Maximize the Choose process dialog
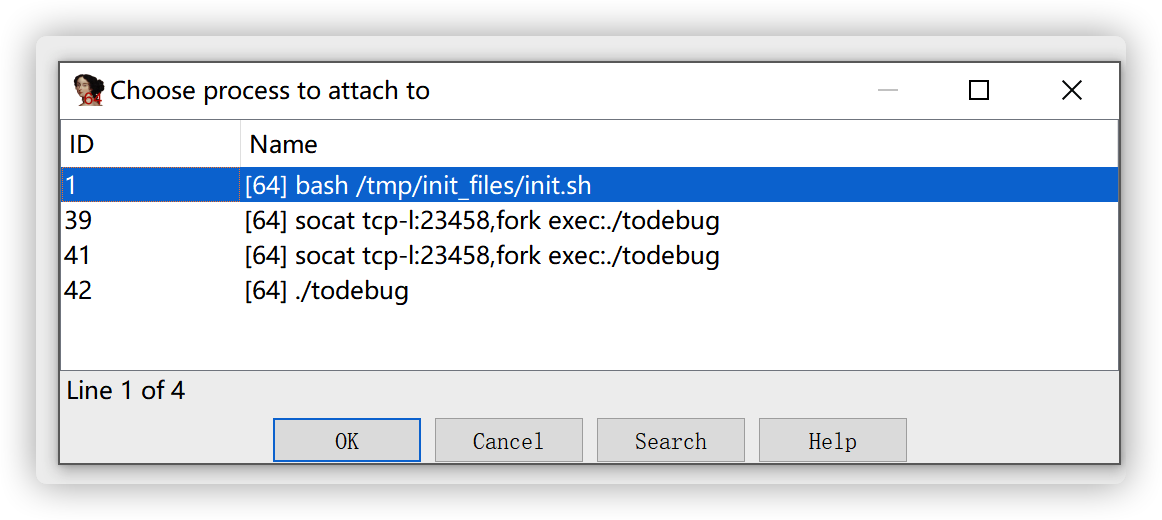The height and width of the screenshot is (520, 1162). point(979,91)
